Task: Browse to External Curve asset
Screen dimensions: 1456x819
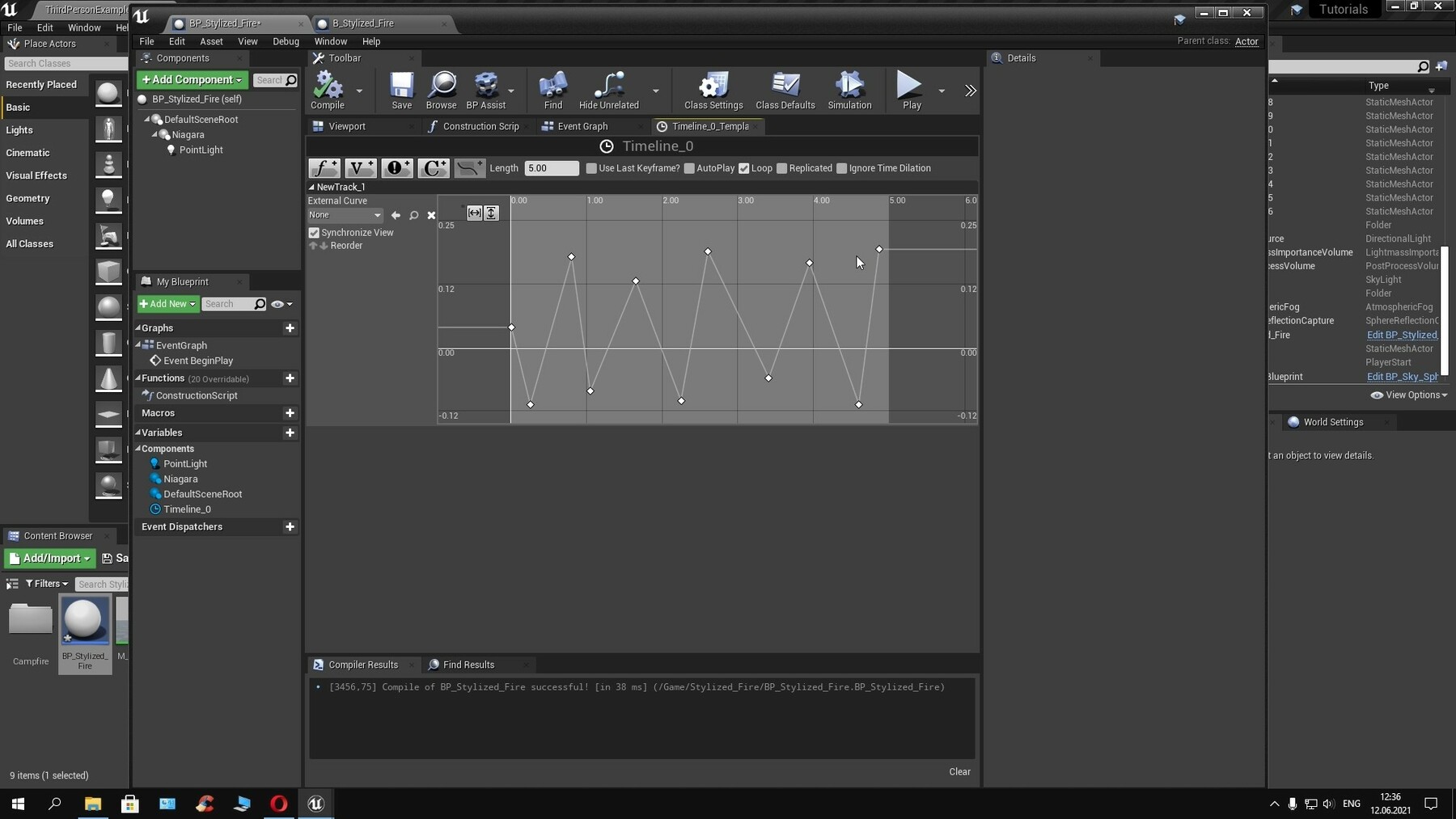Action: click(x=413, y=215)
